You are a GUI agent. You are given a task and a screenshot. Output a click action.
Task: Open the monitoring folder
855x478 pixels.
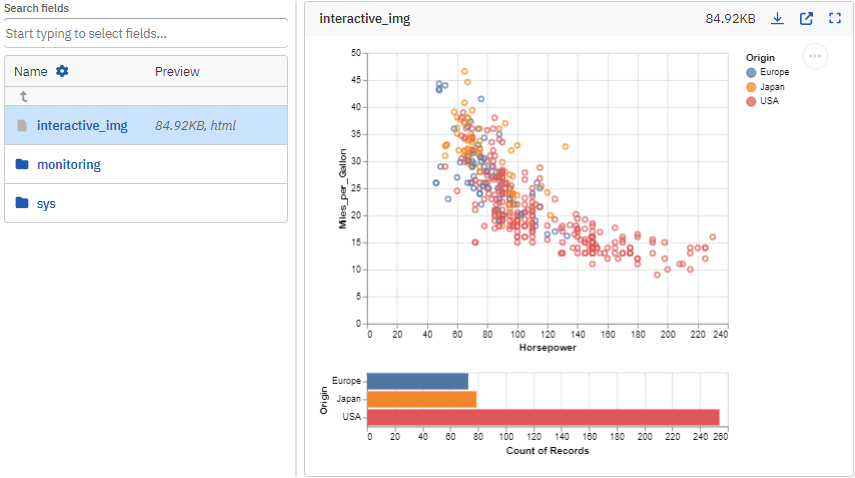point(68,164)
